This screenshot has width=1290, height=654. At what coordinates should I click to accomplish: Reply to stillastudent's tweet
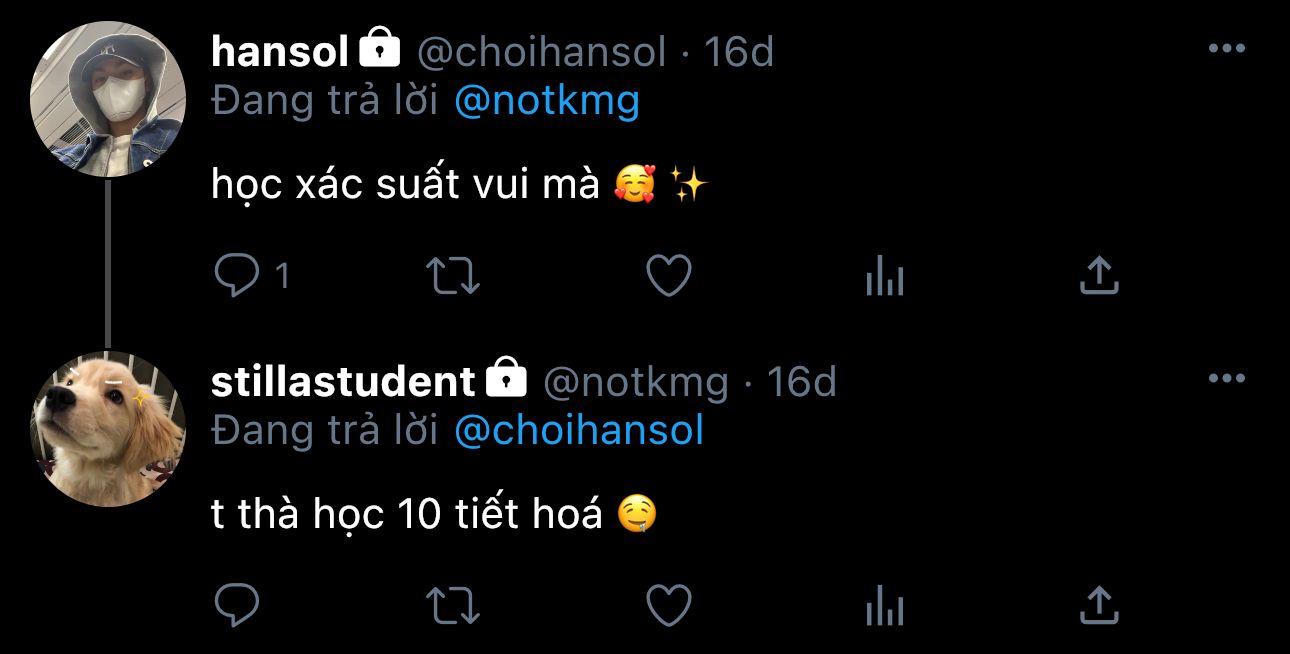click(x=237, y=605)
